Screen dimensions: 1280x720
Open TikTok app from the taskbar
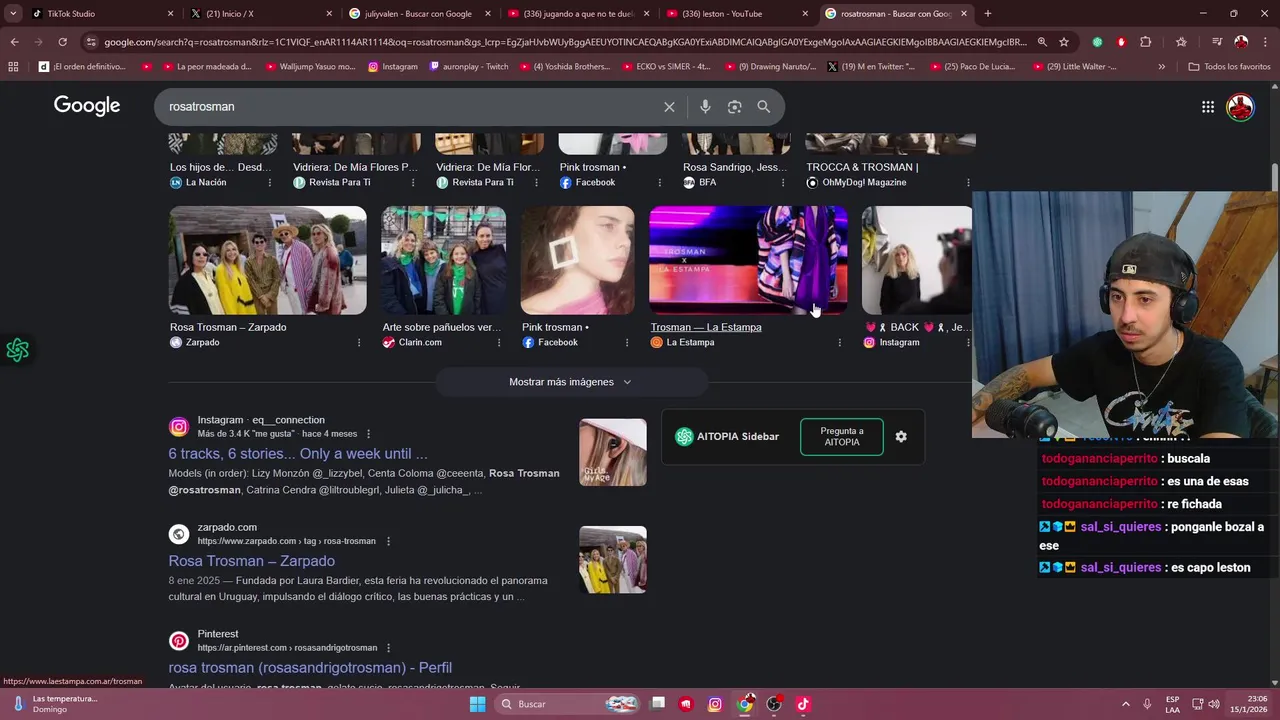[x=803, y=704]
